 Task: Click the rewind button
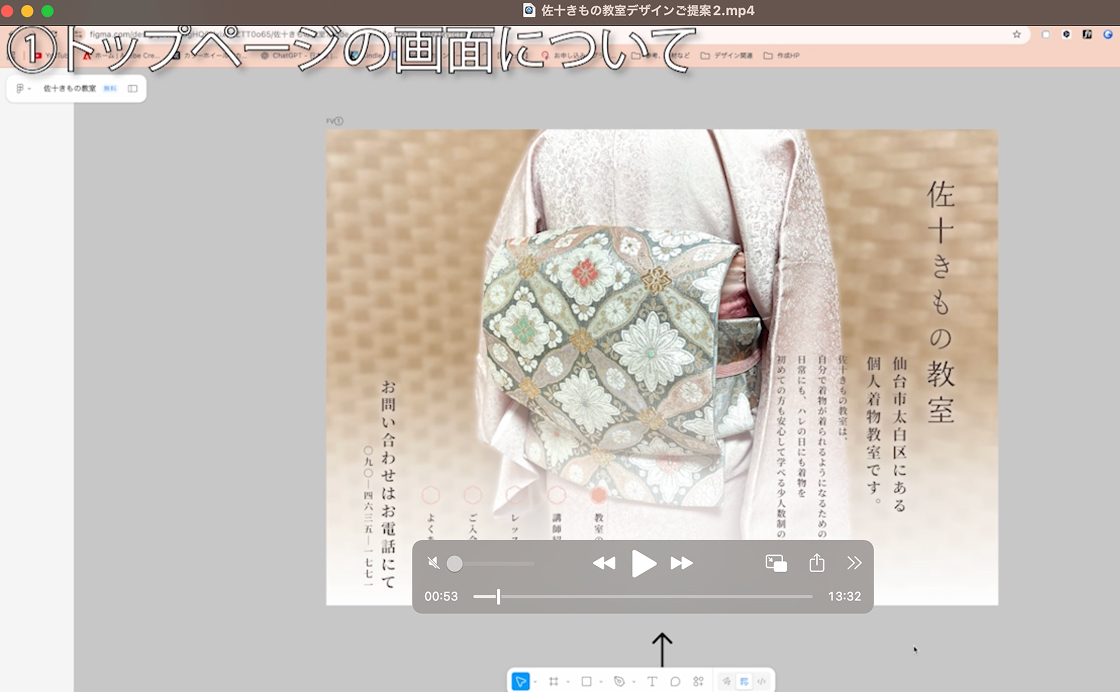(x=604, y=564)
